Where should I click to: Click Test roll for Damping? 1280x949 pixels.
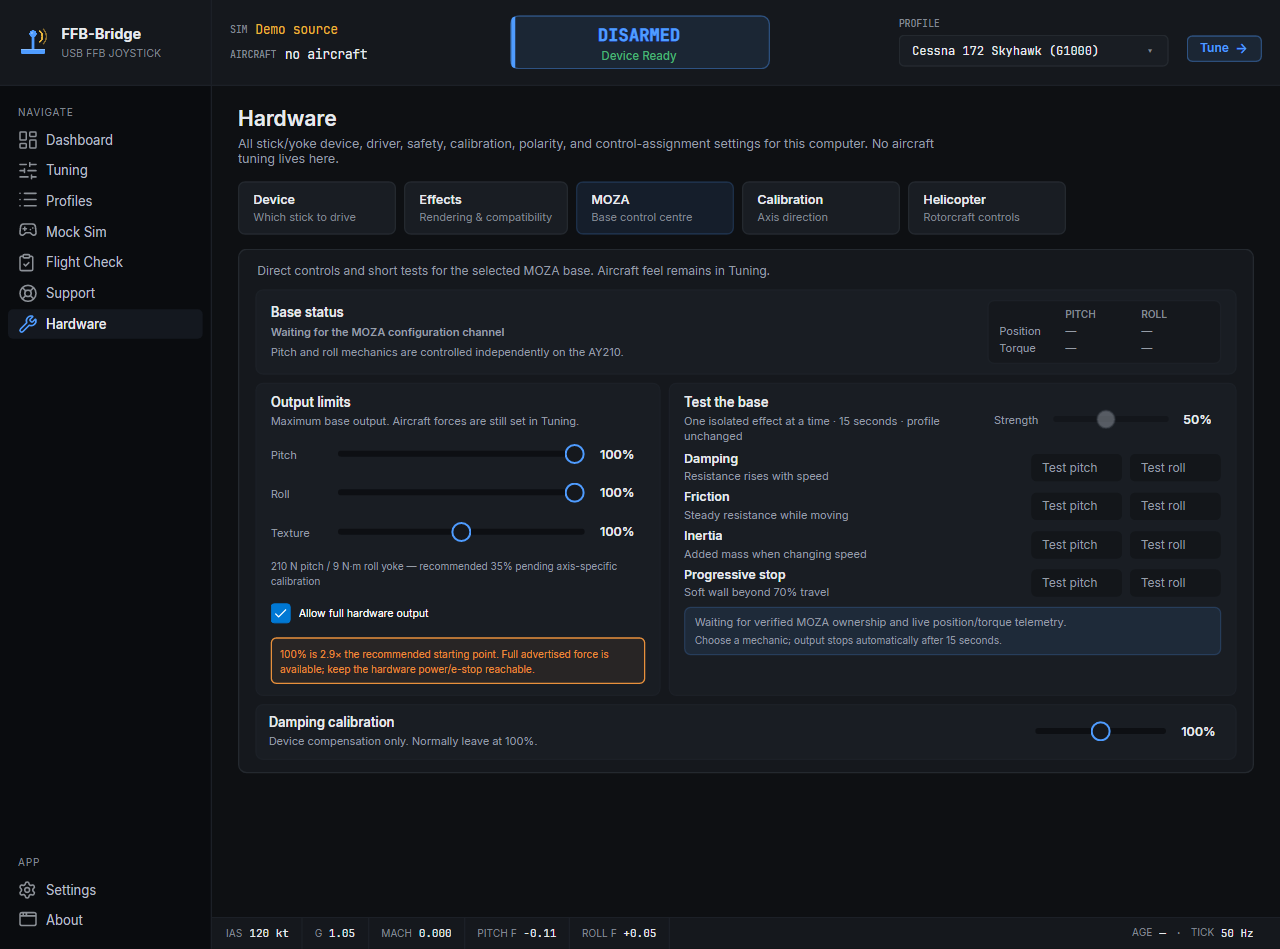point(1175,468)
